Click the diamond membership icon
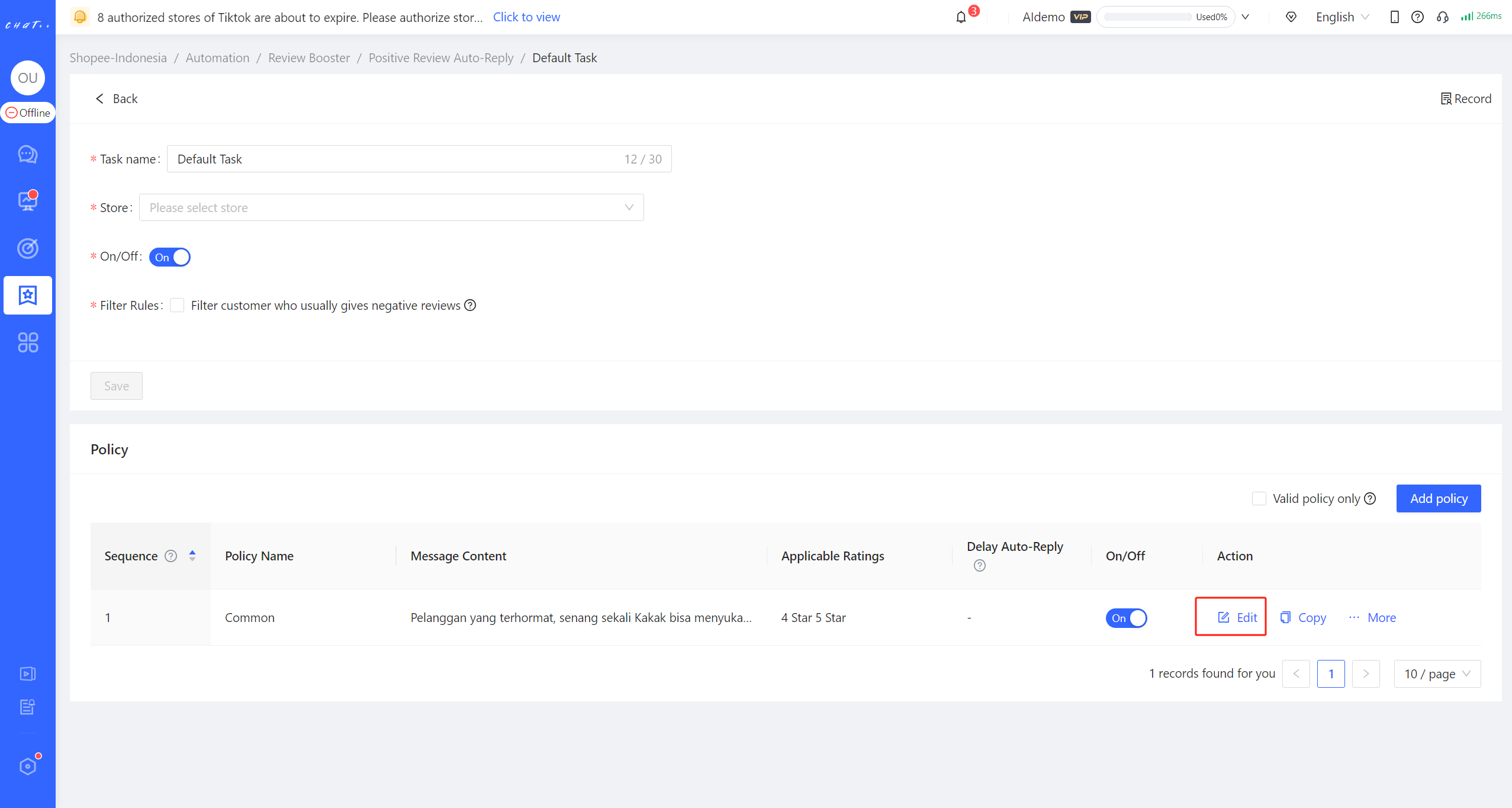The image size is (1512, 808). click(x=1291, y=17)
